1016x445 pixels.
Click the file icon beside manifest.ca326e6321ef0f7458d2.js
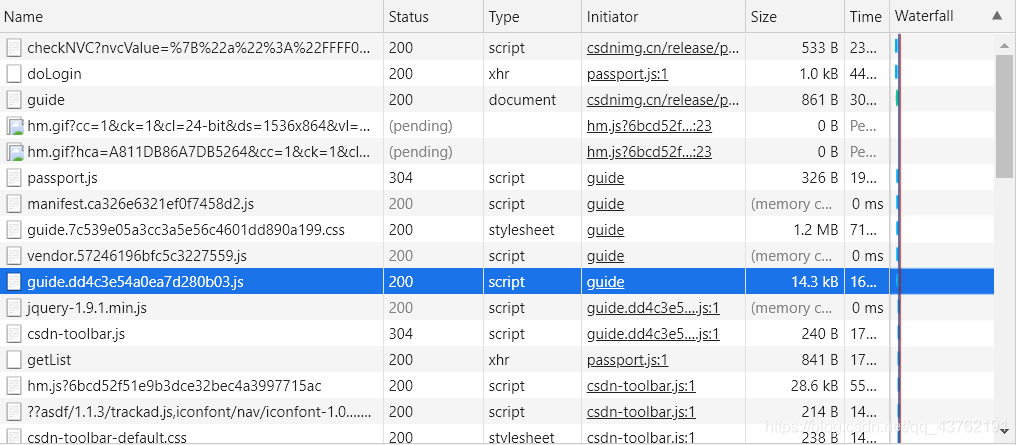pos(14,204)
